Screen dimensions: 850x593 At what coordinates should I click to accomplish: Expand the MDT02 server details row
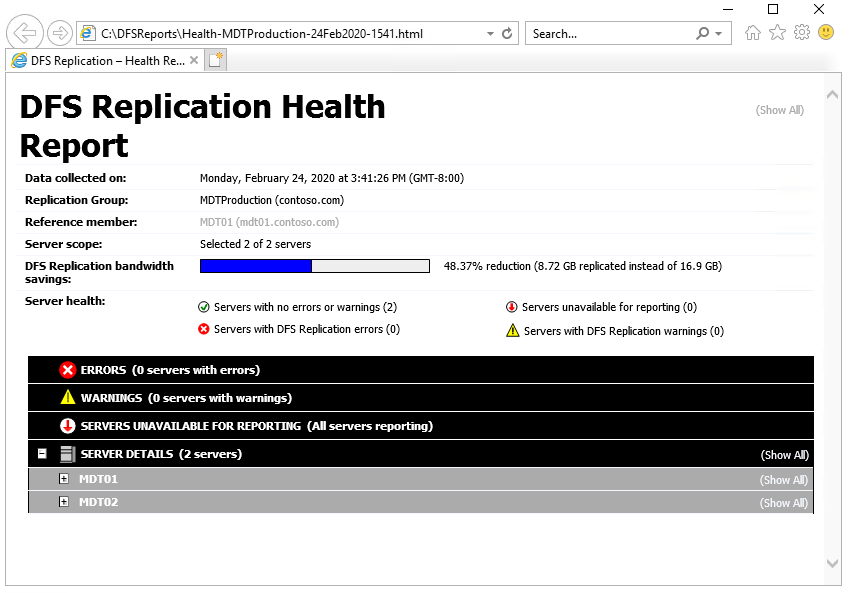point(64,502)
